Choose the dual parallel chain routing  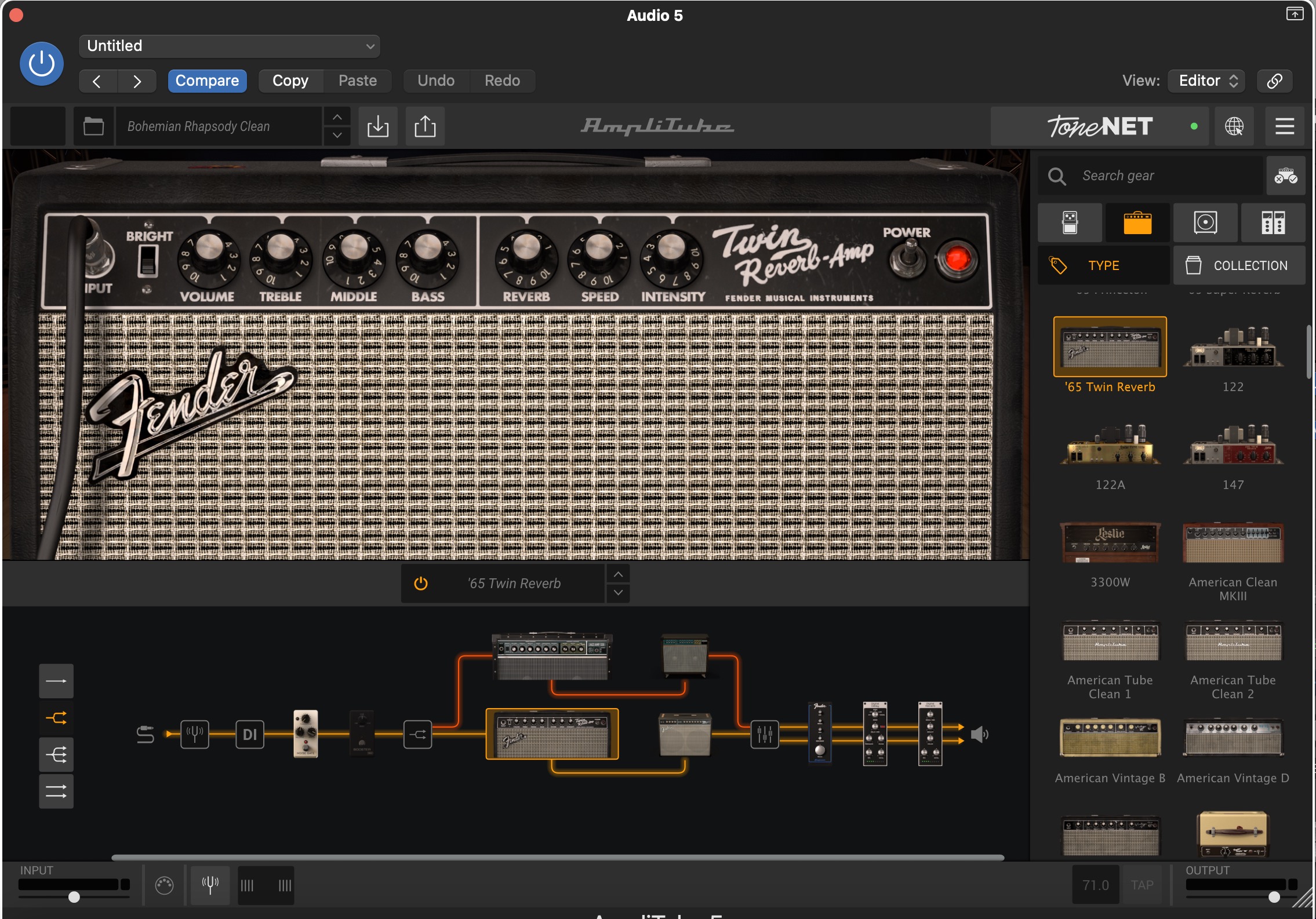click(56, 792)
